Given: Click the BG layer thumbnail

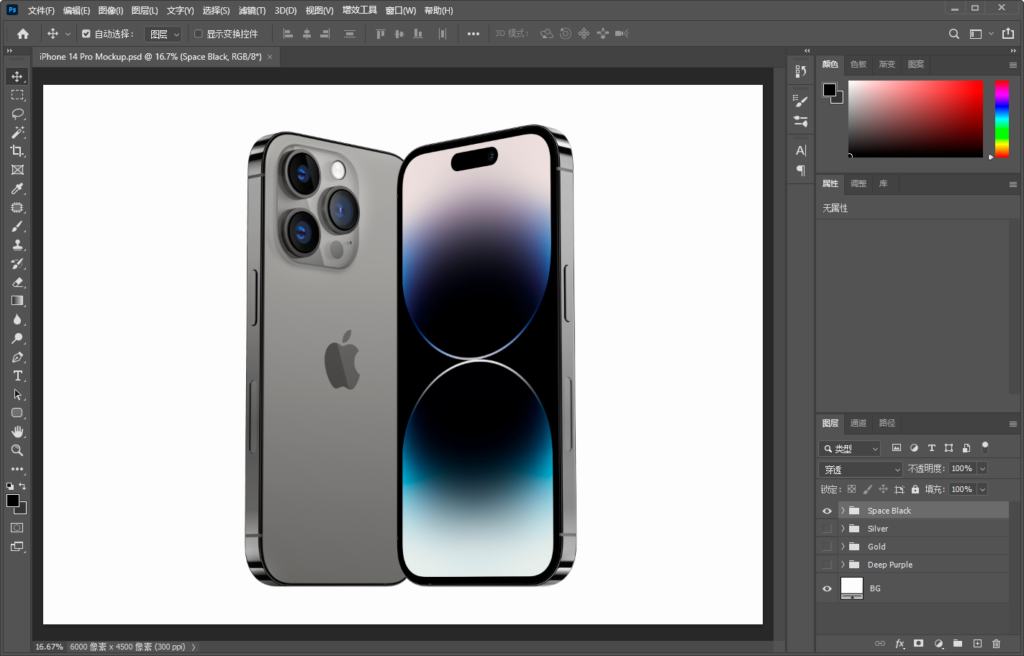Looking at the screenshot, I should 852,588.
